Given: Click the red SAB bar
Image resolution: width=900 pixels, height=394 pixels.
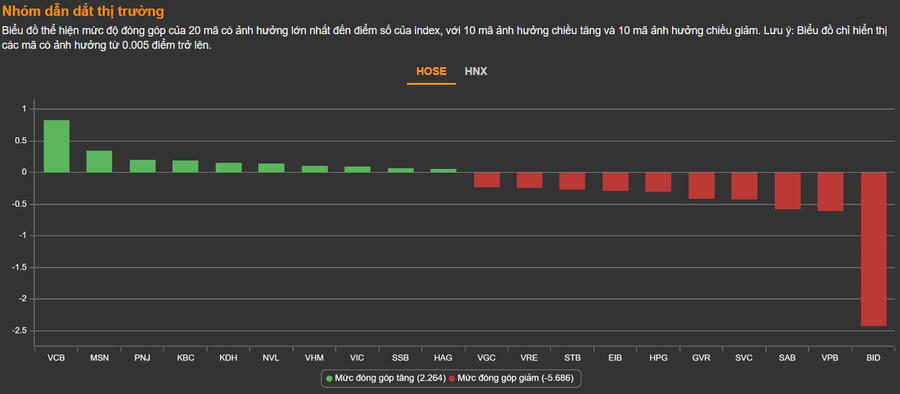Looking at the screenshot, I should click(787, 191).
